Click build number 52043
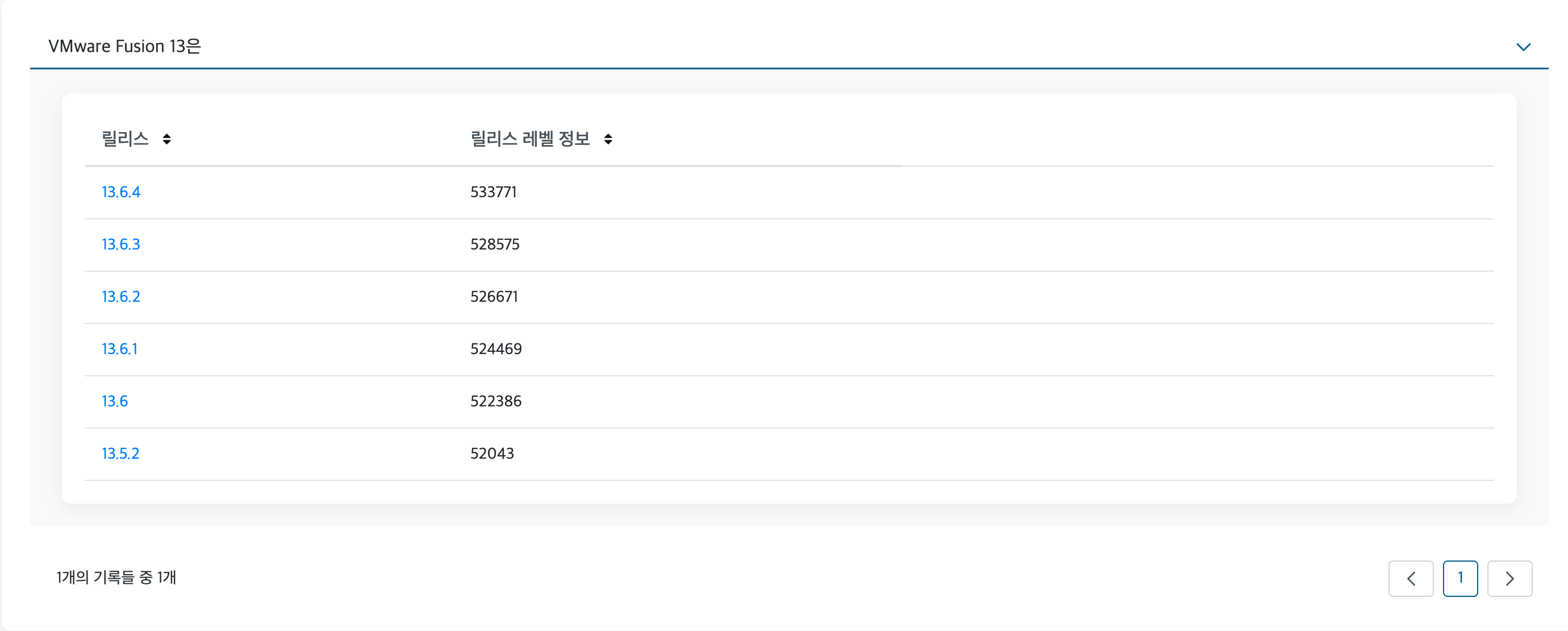 [493, 454]
